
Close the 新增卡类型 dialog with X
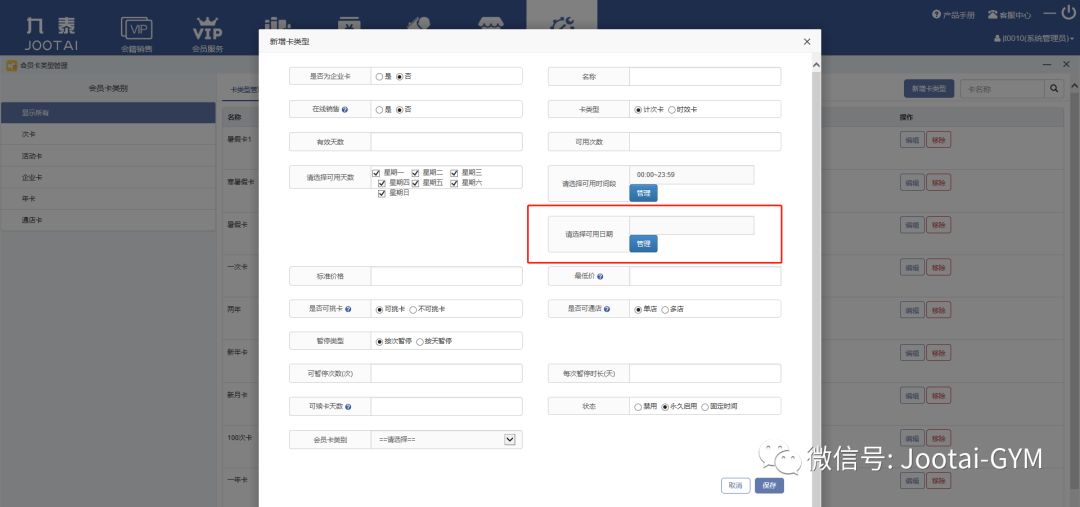[807, 42]
